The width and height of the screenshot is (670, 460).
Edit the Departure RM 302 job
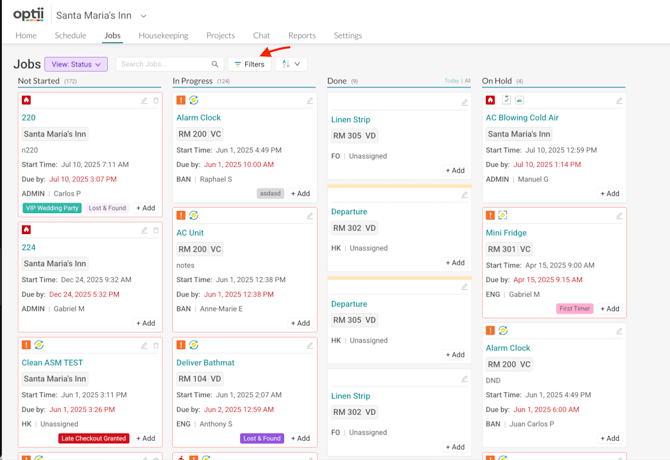pos(464,195)
